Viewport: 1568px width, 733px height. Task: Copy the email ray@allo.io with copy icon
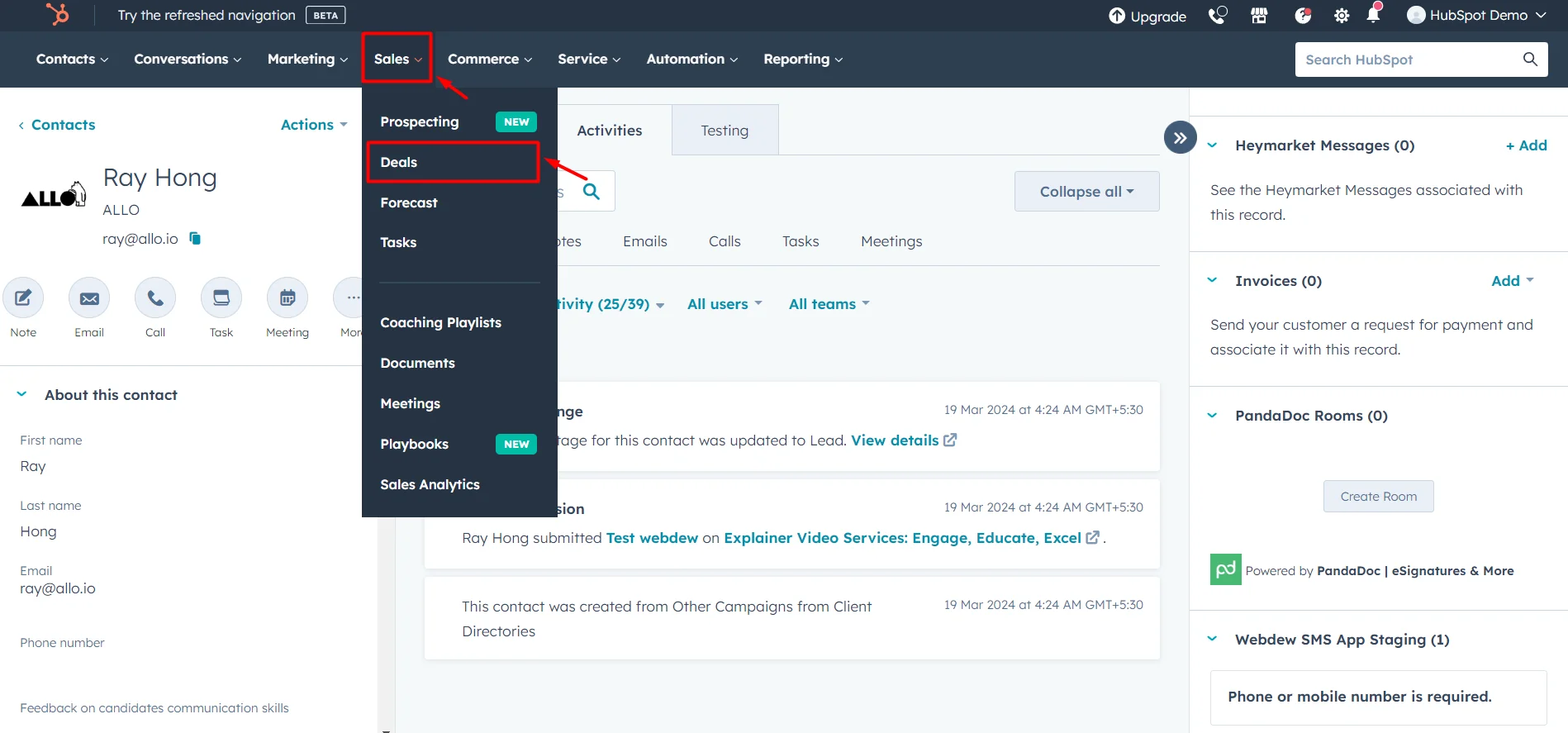195,238
